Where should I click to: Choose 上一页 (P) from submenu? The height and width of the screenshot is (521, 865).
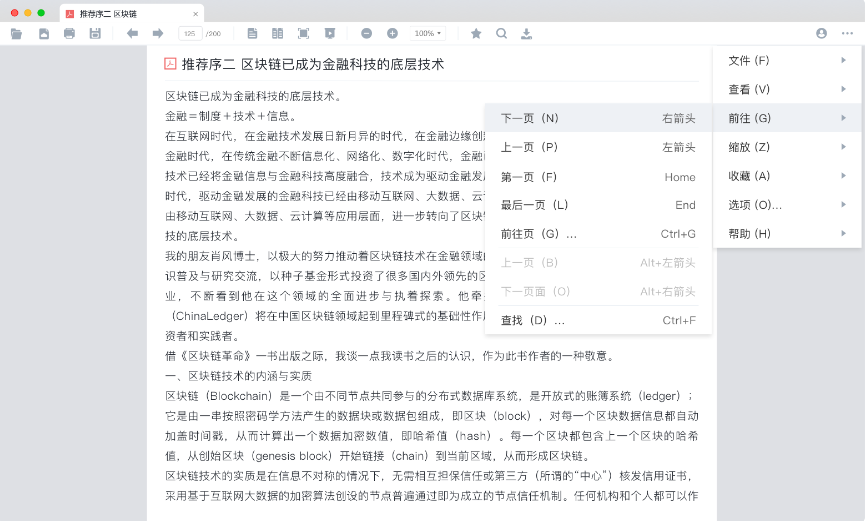pyautogui.click(x=598, y=147)
